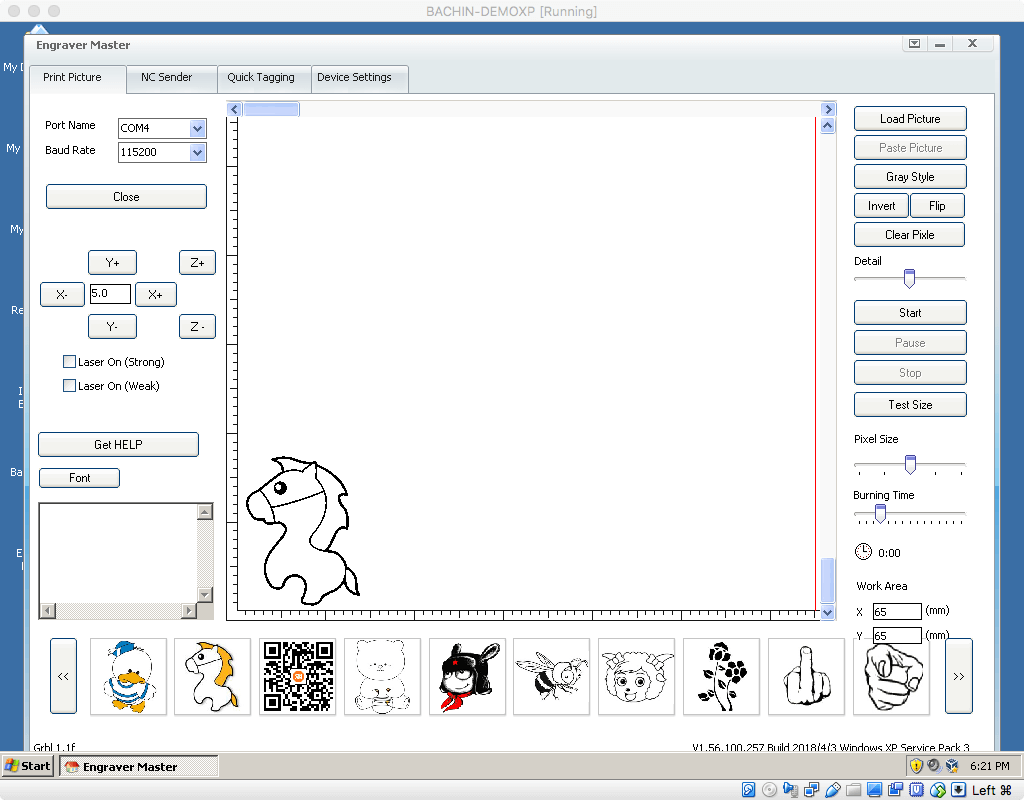Screen dimensions: 1024x800
Task: Apply Gray Style to the picture
Action: click(910, 177)
